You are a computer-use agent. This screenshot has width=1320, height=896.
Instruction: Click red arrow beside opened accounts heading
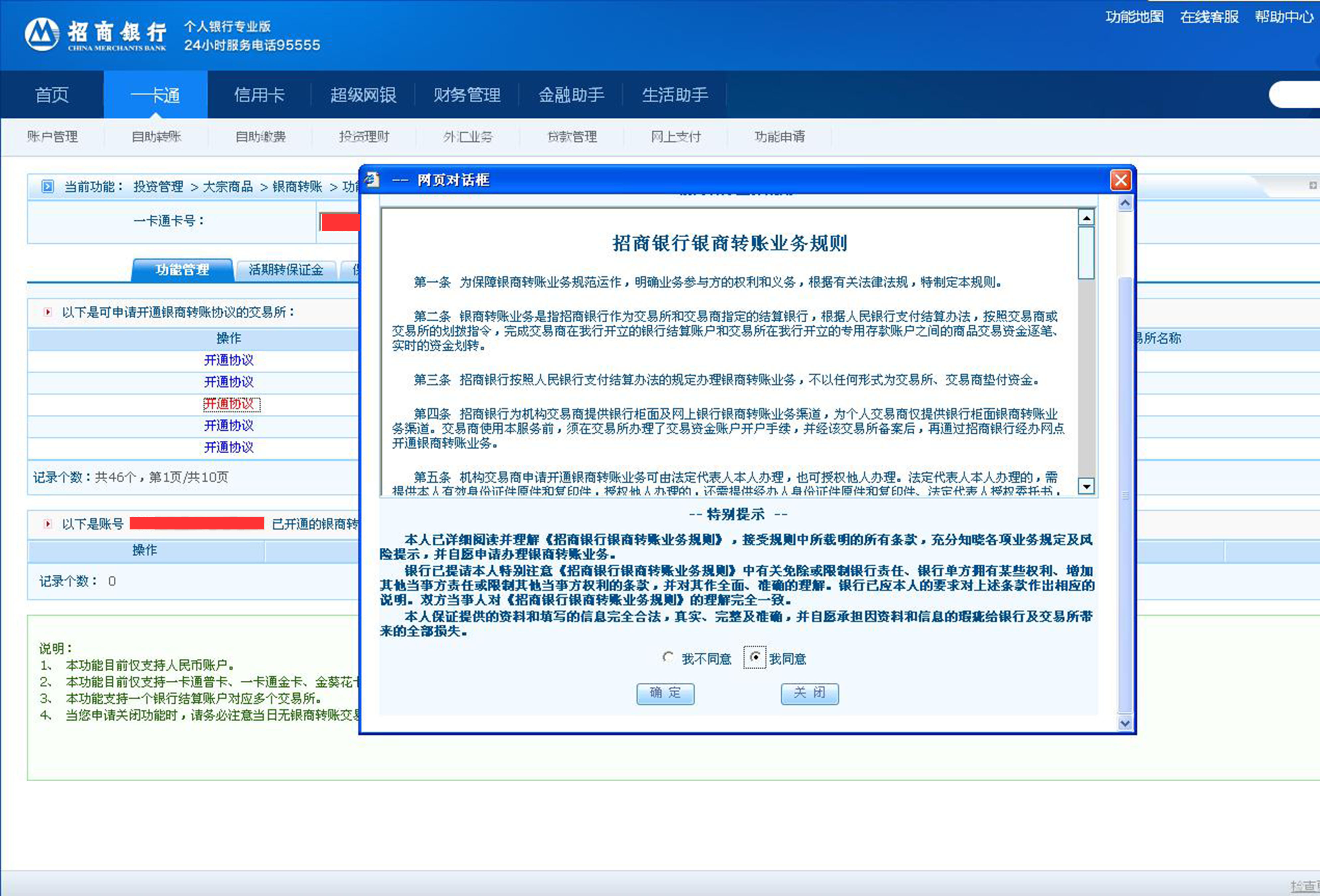point(48,524)
